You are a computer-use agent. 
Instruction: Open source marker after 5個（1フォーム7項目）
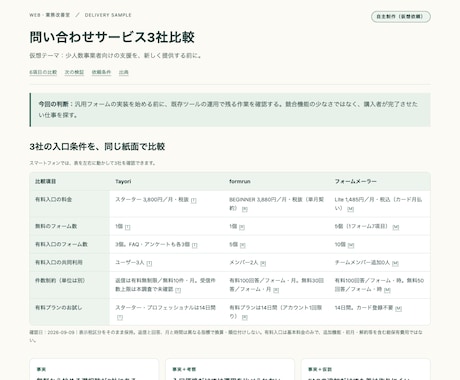point(396,227)
